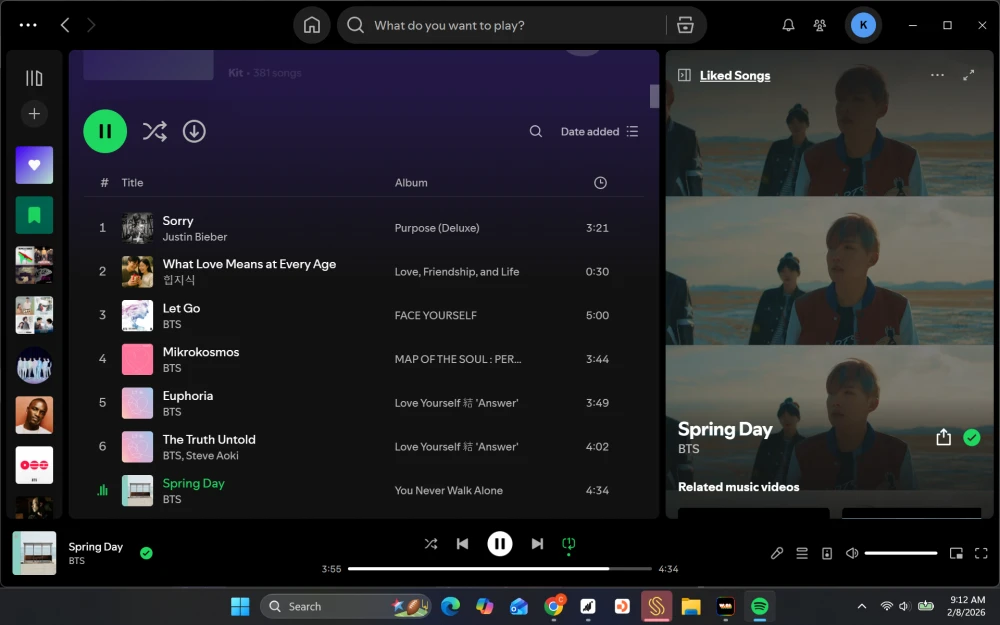Download the Liked Songs playlist

pyautogui.click(x=194, y=131)
